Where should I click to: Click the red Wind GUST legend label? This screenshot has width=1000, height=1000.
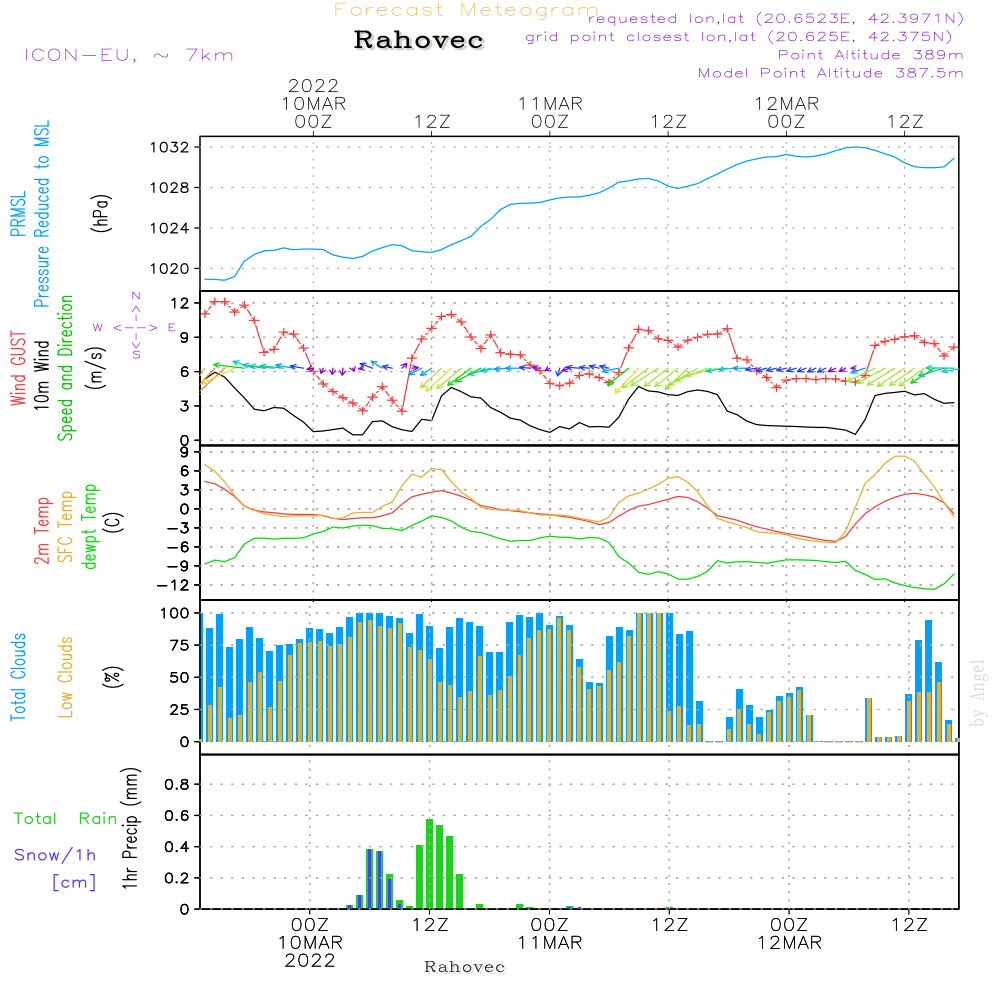[x=18, y=370]
